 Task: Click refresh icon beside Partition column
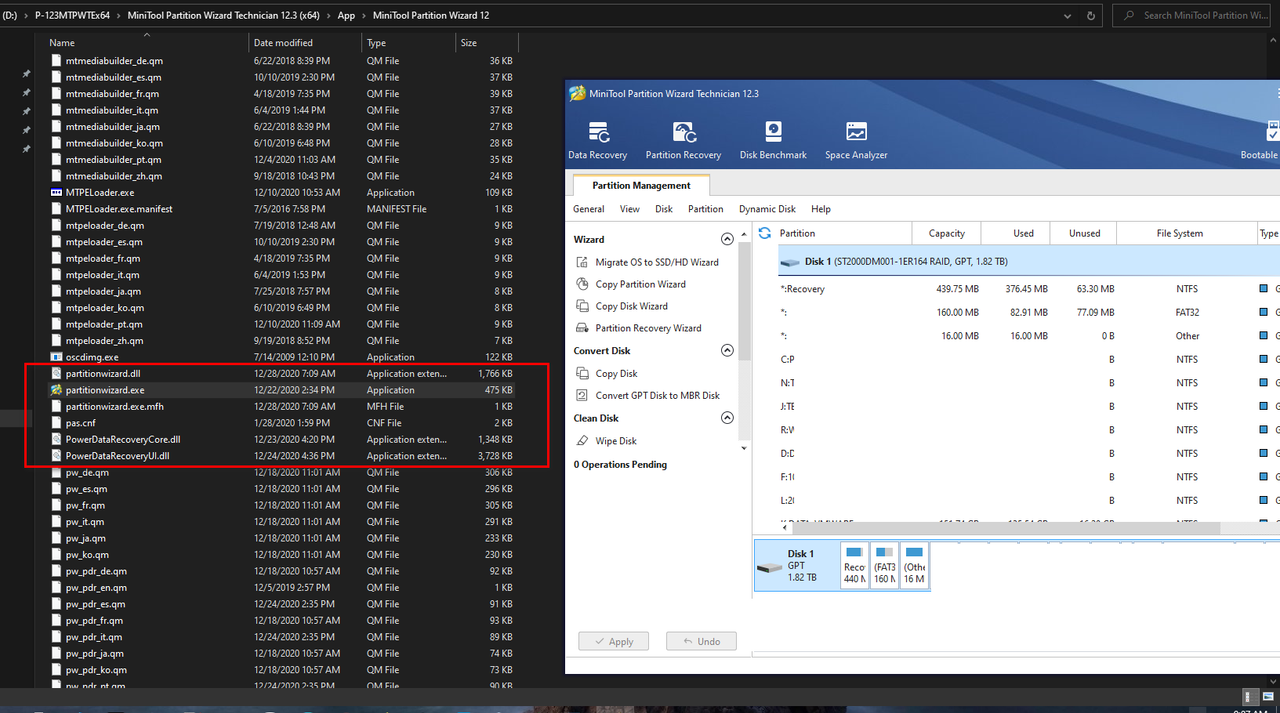coord(765,233)
